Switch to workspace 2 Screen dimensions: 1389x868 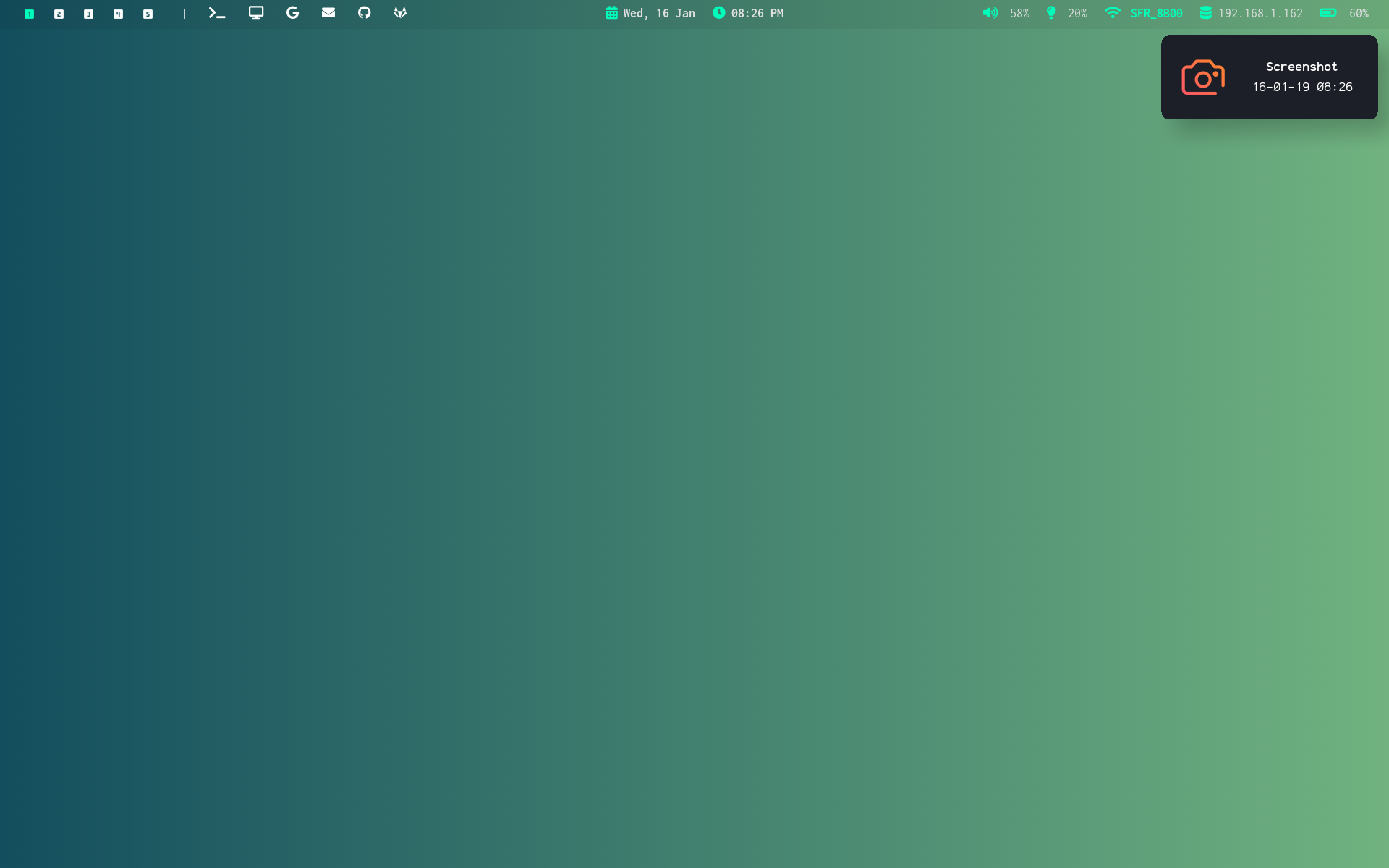click(x=59, y=14)
